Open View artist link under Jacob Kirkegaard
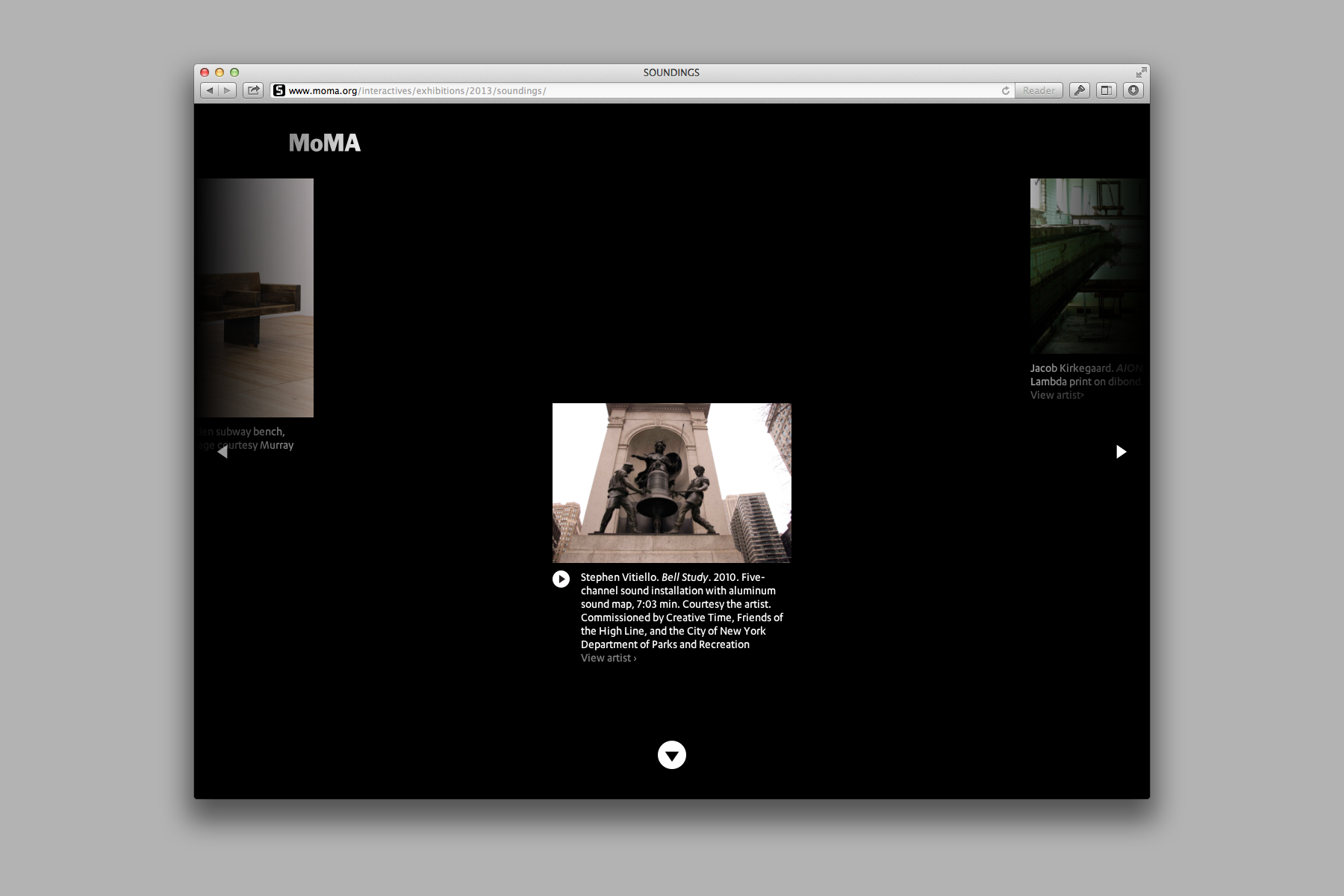Screen dimensions: 1344x896 [x=1057, y=395]
